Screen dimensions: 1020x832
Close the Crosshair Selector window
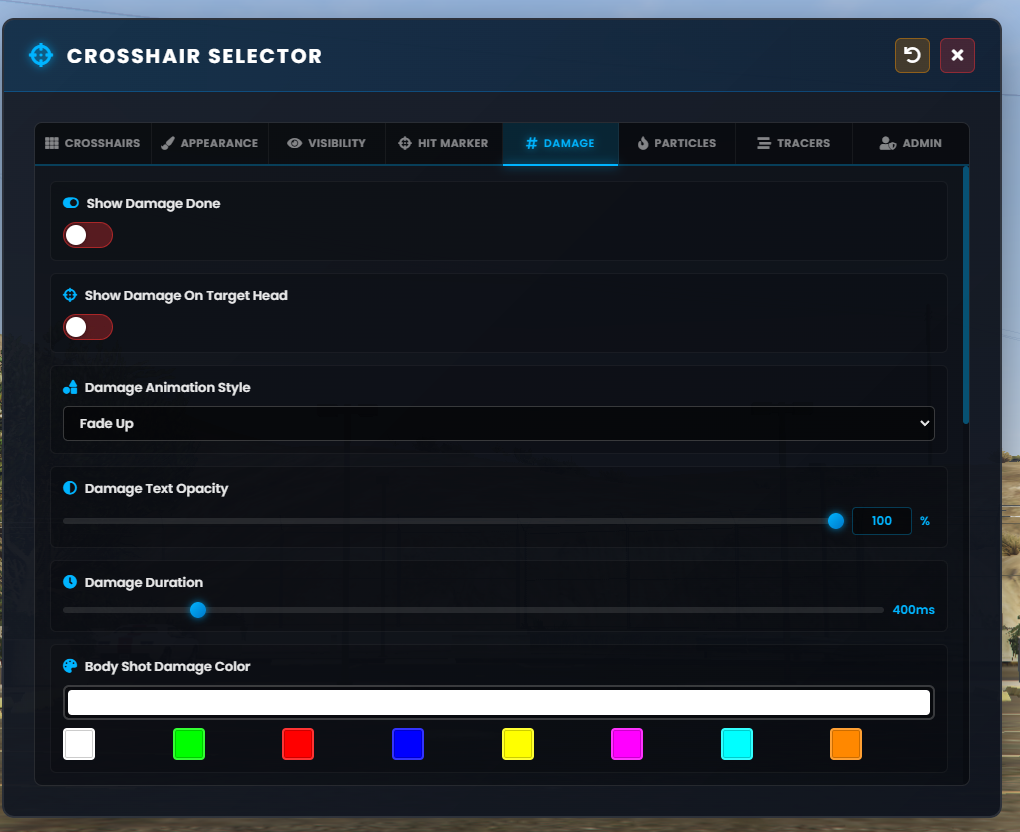click(x=957, y=55)
